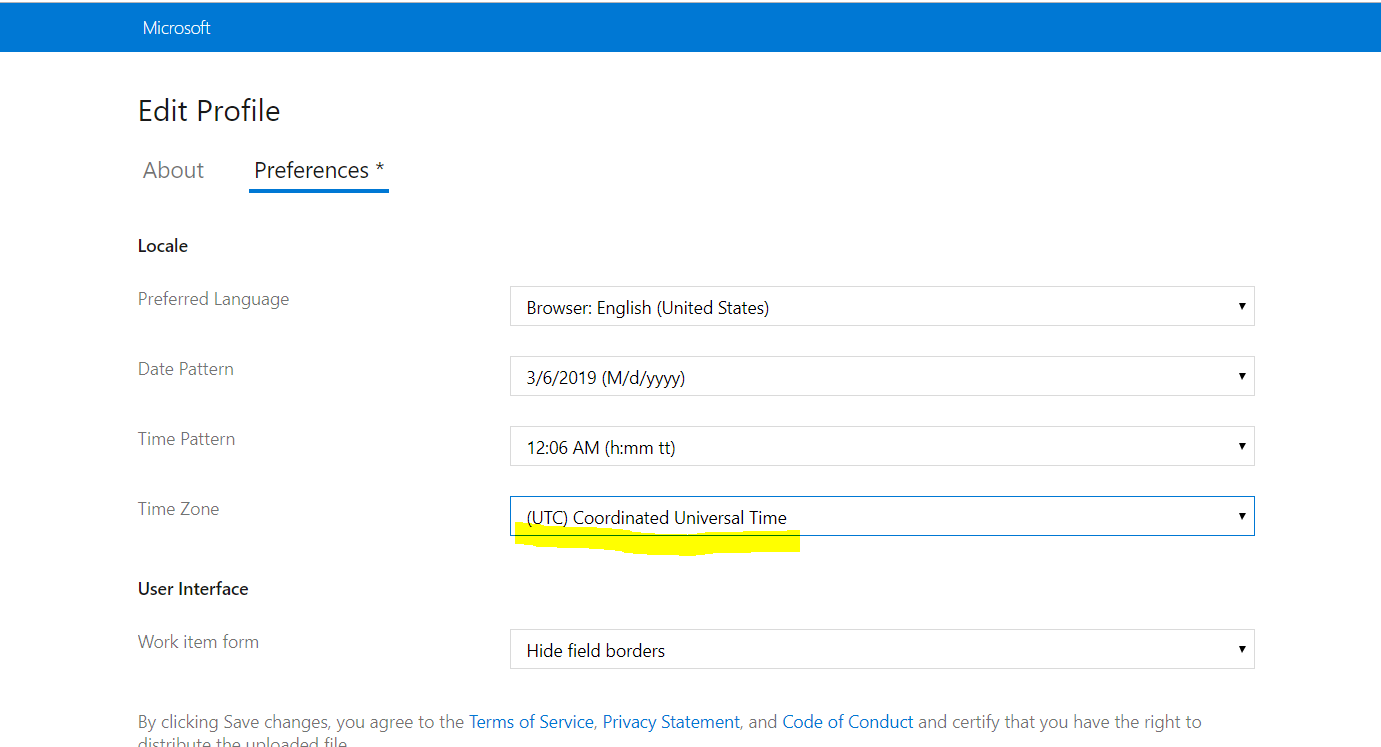Click the Preferred Language dropdown arrow
This screenshot has width=1381, height=747.
pyautogui.click(x=1242, y=306)
